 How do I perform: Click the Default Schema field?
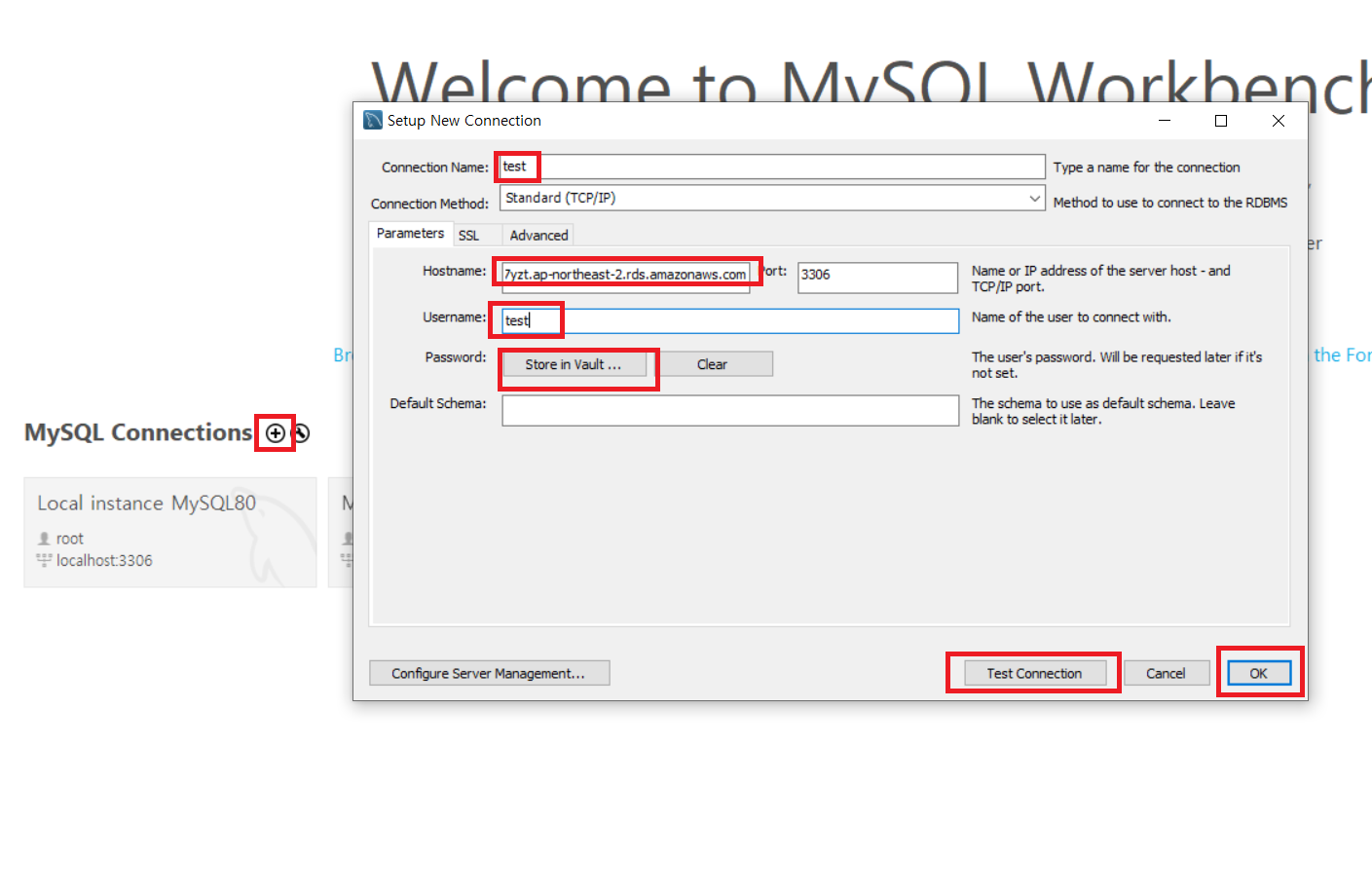click(x=730, y=410)
